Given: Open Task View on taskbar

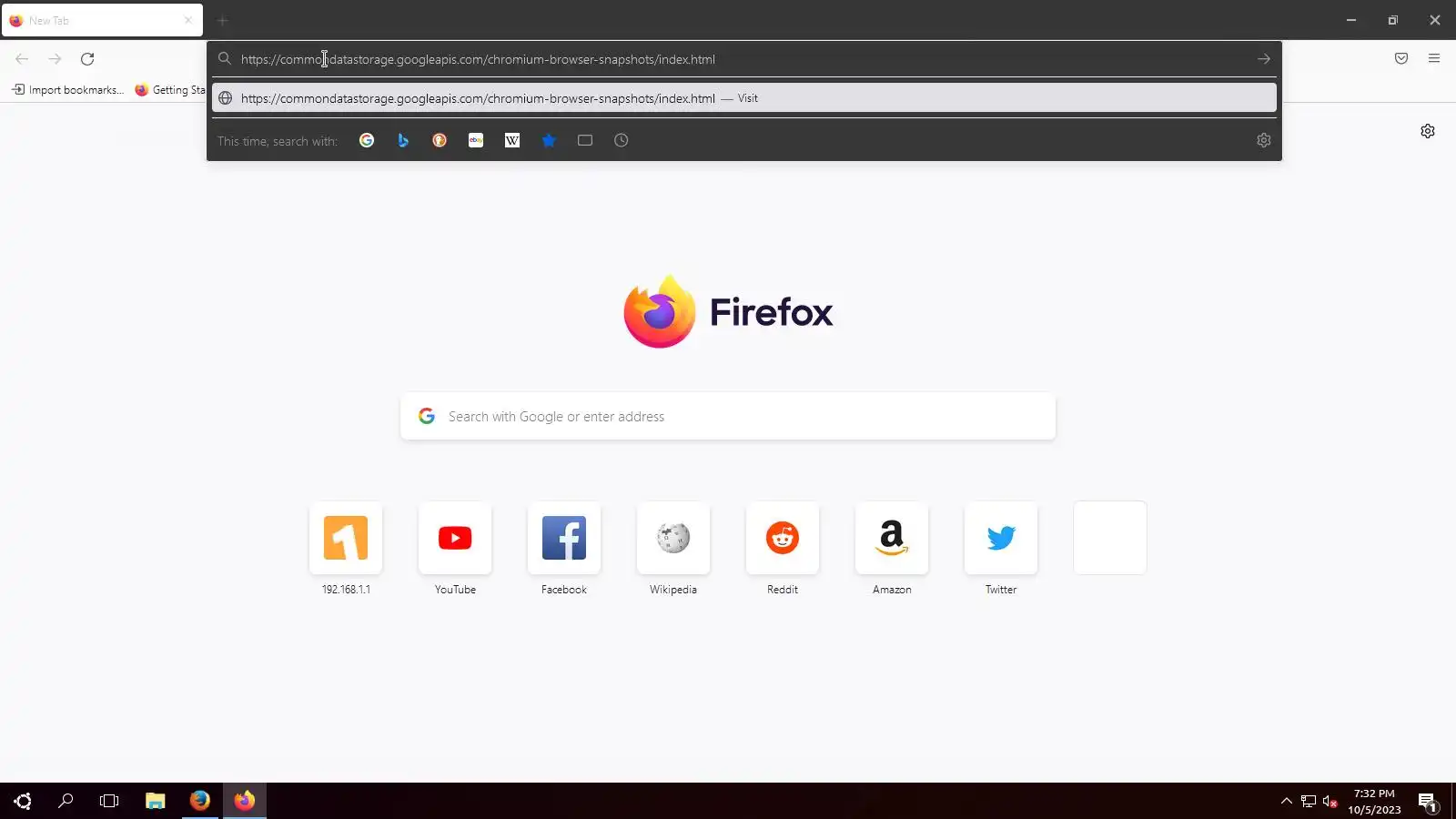Looking at the screenshot, I should coord(109,801).
